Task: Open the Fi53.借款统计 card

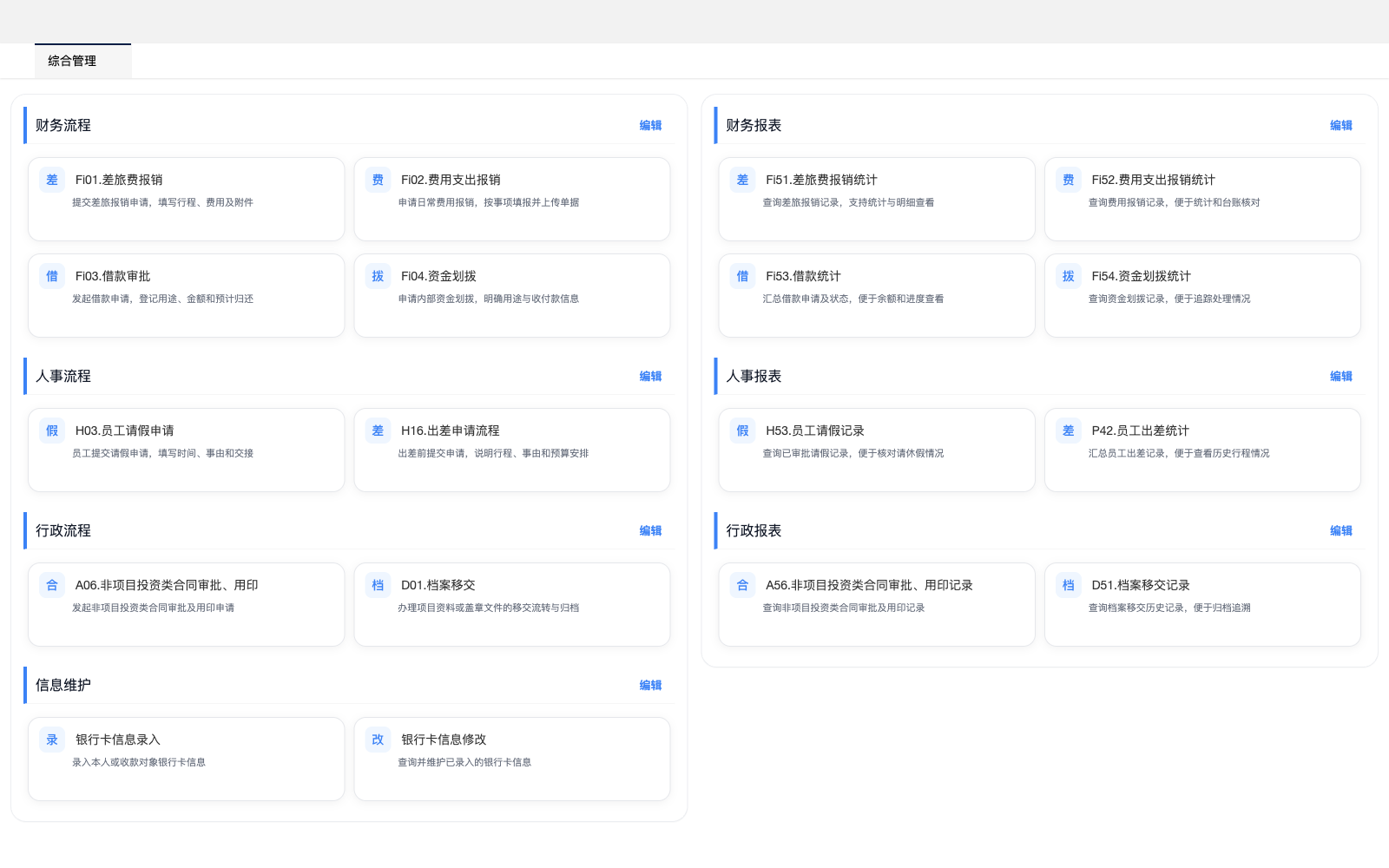Action: (x=876, y=294)
